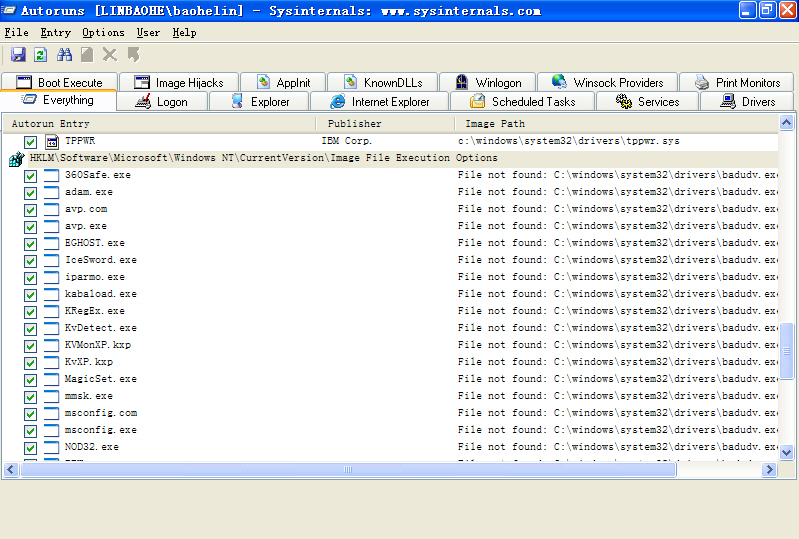Image resolution: width=799 pixels, height=539 pixels.
Task: Click the file icon next to KRegEx.exe
Action: coord(51,312)
